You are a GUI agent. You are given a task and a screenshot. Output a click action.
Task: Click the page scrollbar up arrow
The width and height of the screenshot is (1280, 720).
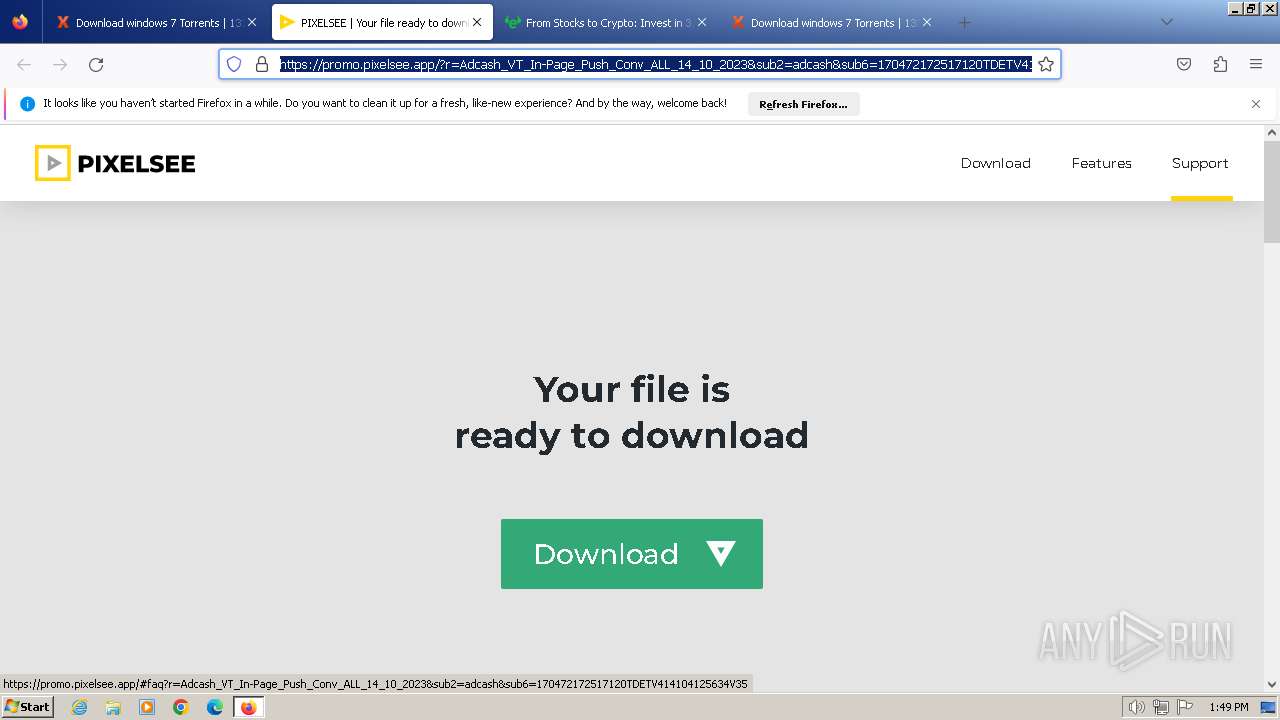[1272, 132]
